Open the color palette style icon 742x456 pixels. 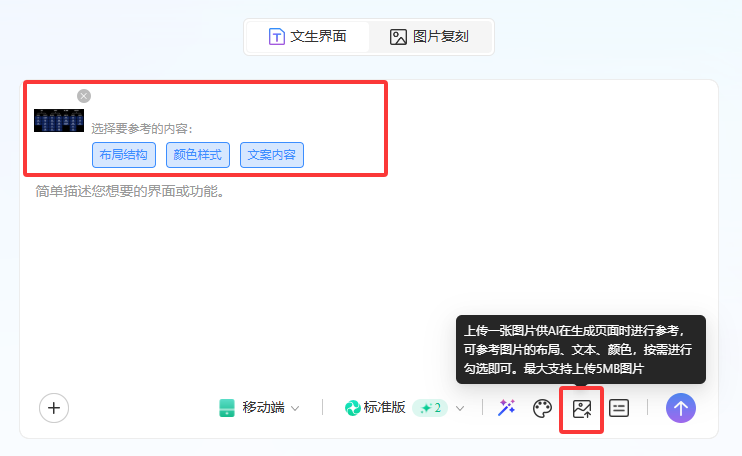pos(542,408)
